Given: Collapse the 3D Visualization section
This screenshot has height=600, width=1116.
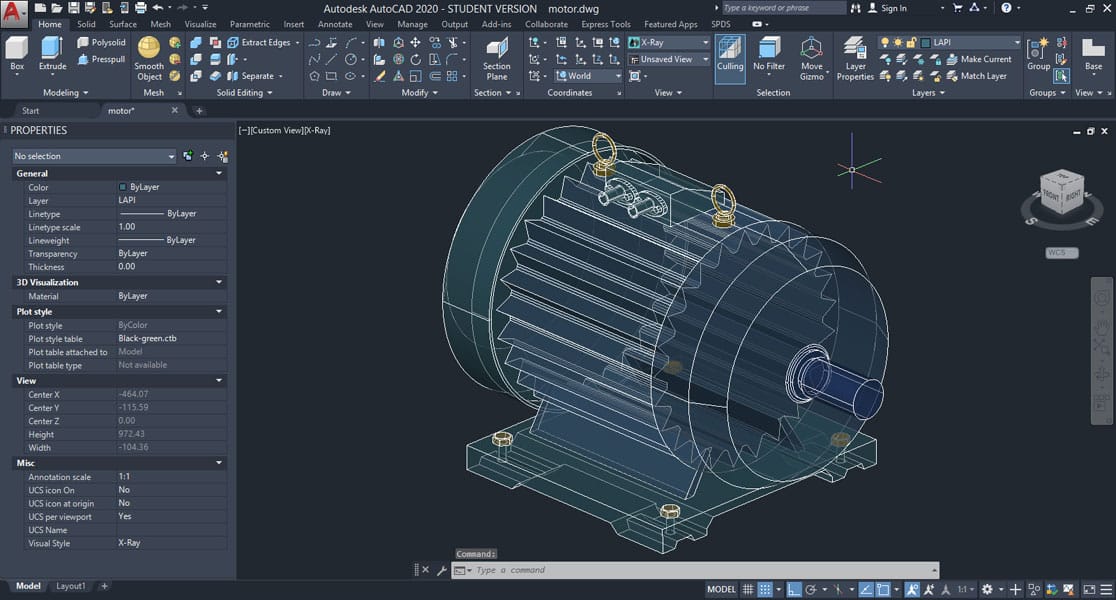Looking at the screenshot, I should (x=219, y=283).
